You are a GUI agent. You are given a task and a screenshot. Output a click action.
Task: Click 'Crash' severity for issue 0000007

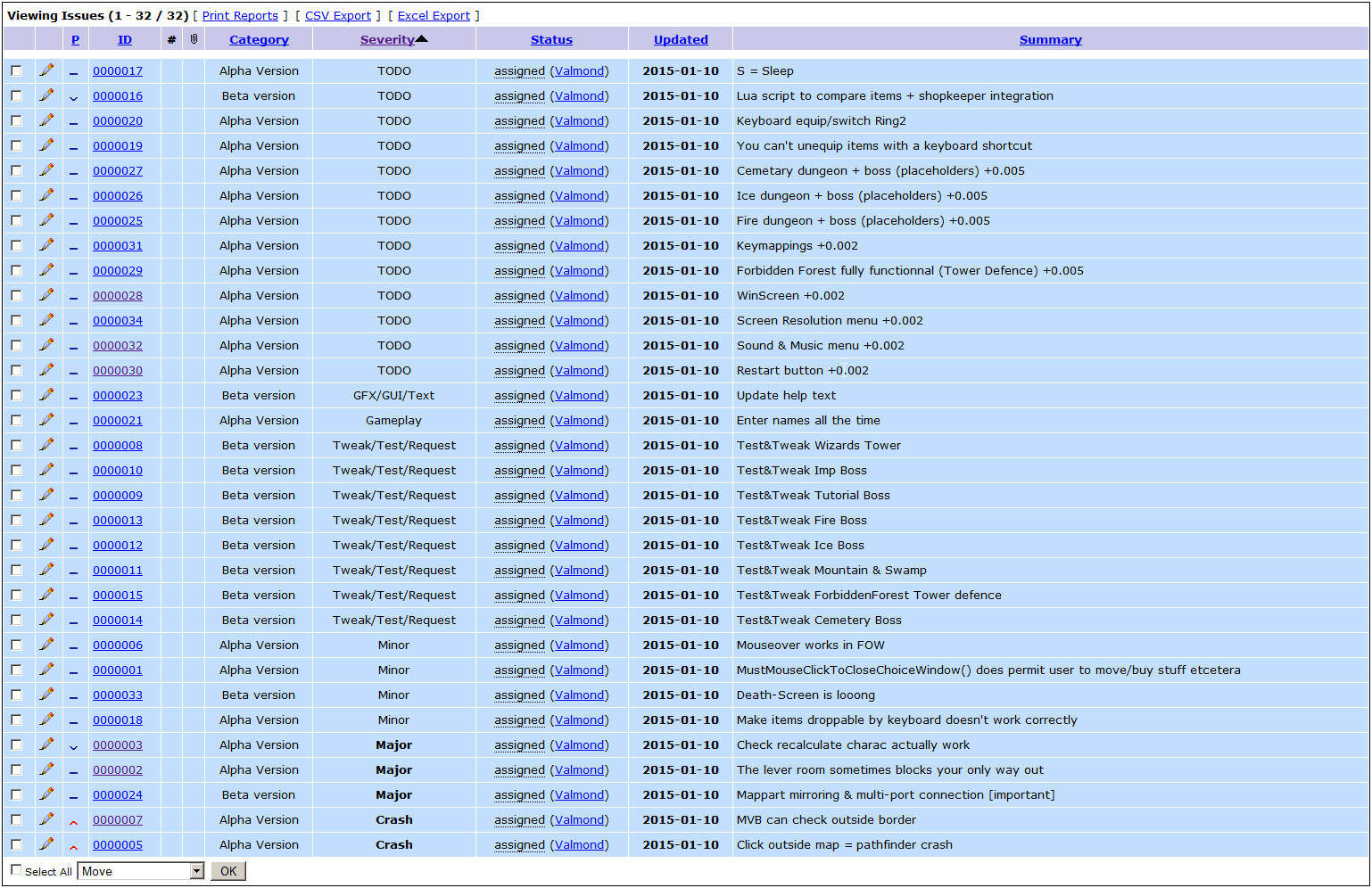pos(393,819)
